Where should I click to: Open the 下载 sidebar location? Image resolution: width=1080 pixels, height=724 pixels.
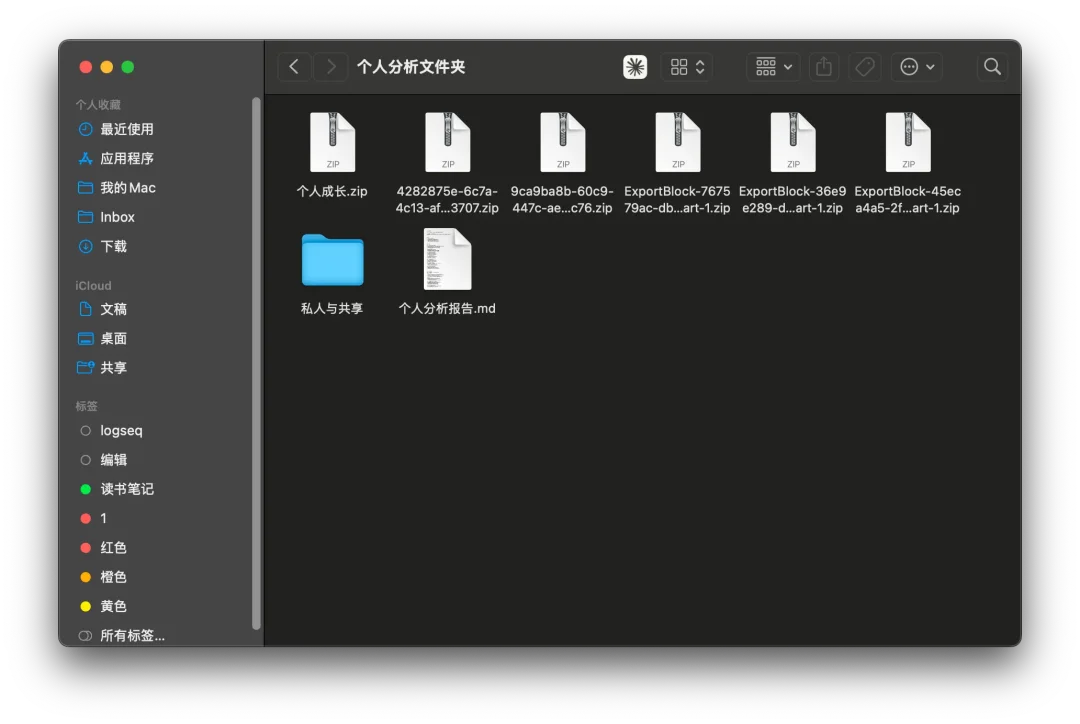point(113,246)
